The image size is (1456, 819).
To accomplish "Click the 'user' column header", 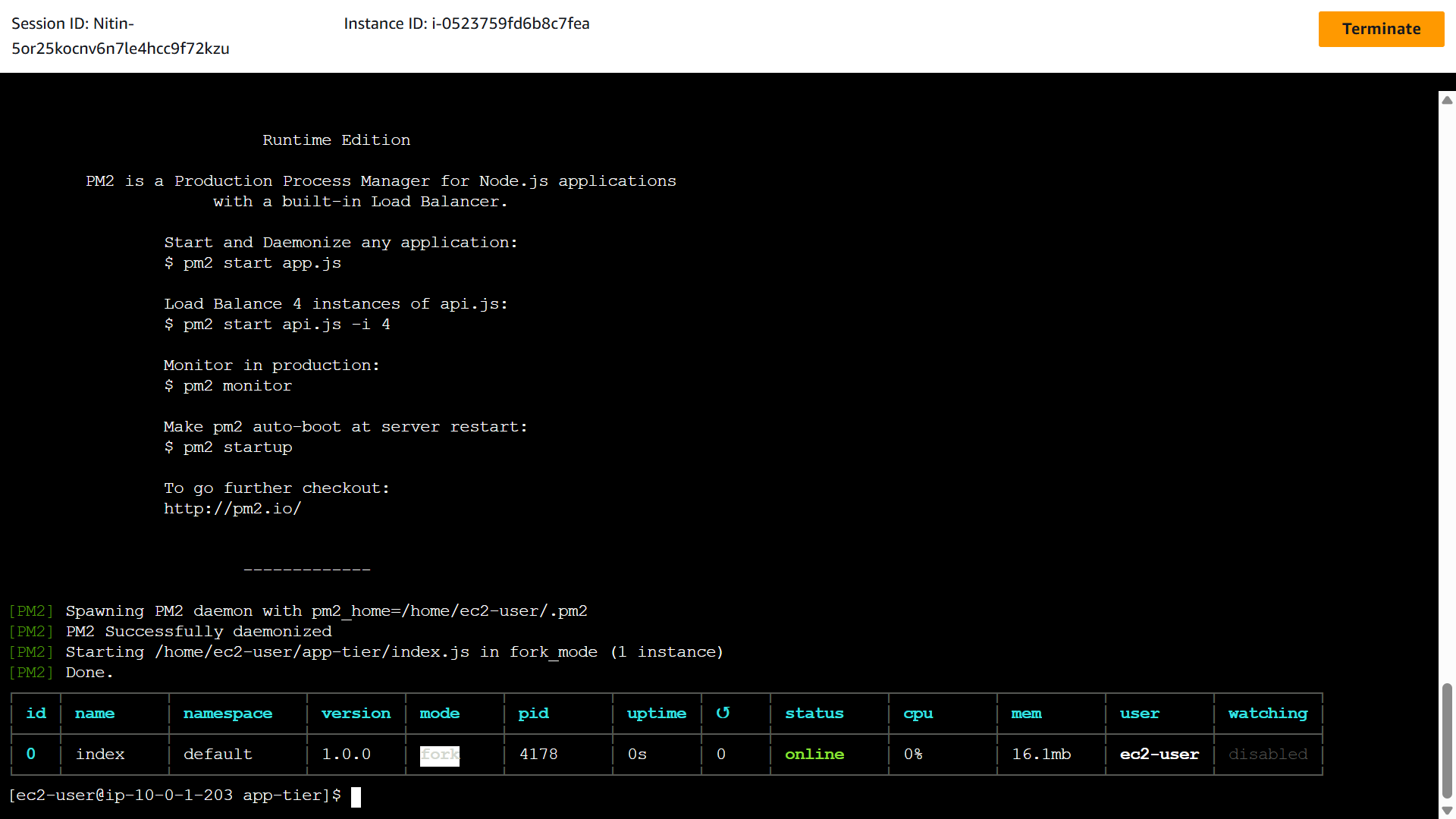I will click(1140, 714).
